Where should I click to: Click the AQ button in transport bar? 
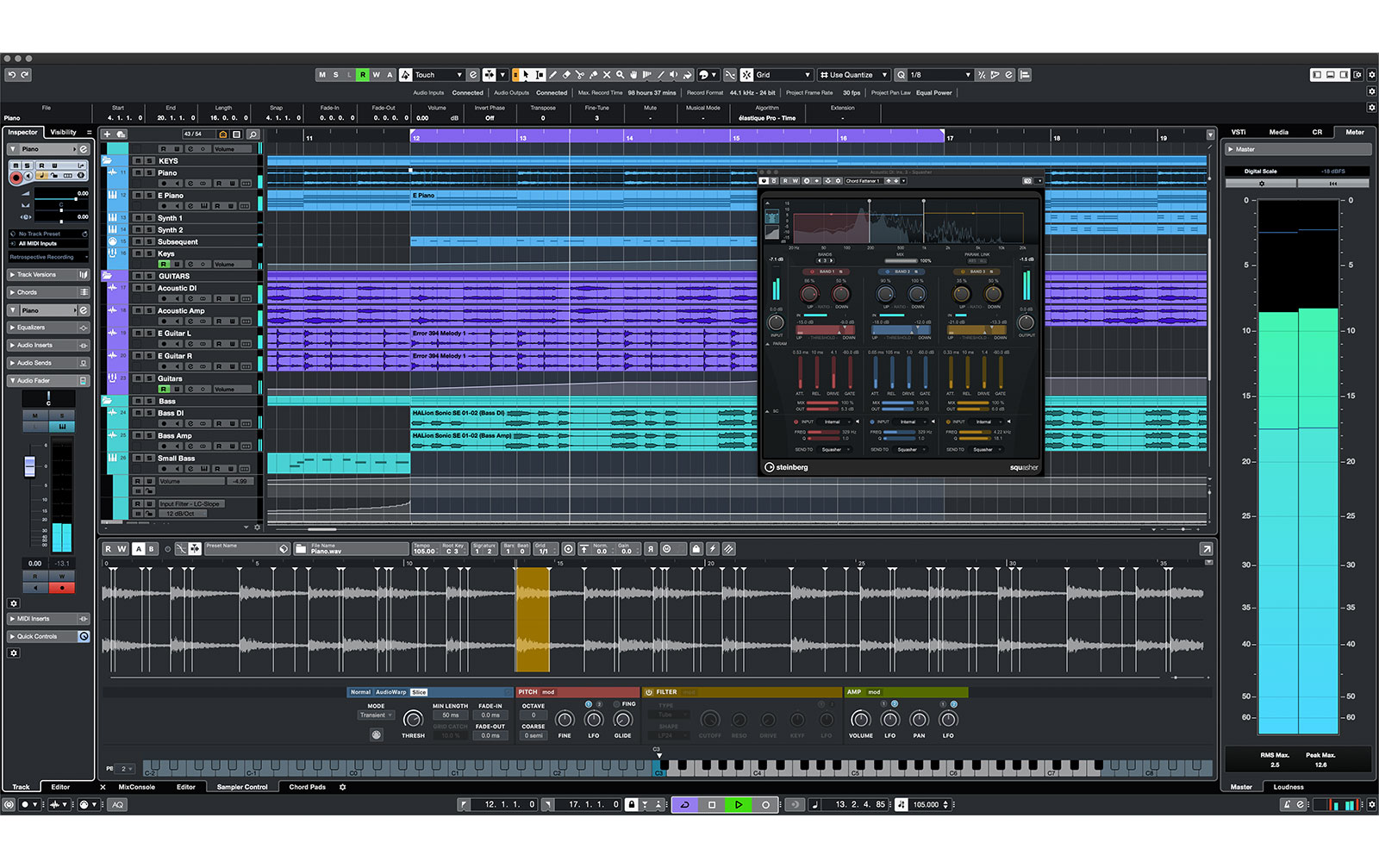[118, 804]
